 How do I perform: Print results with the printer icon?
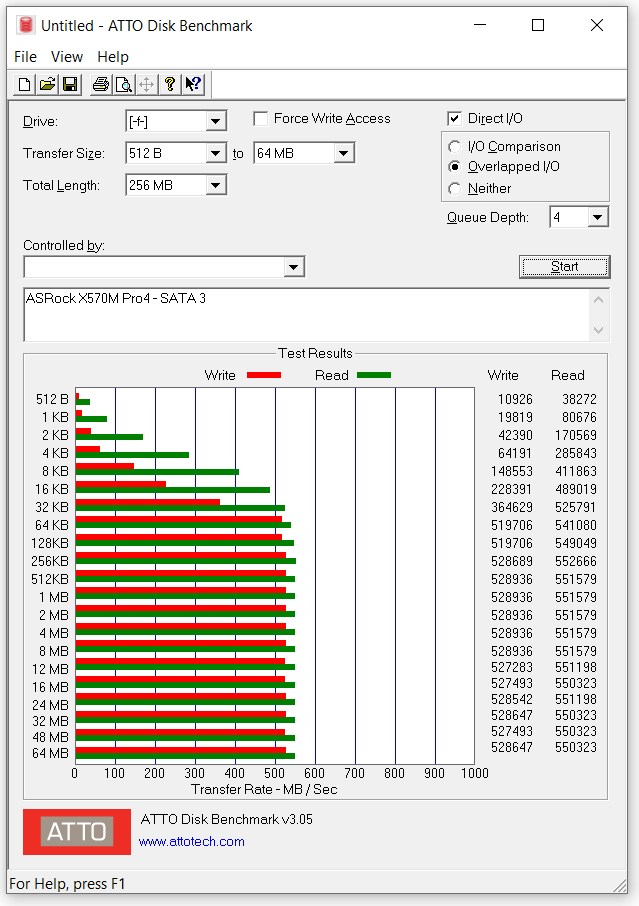tap(101, 85)
